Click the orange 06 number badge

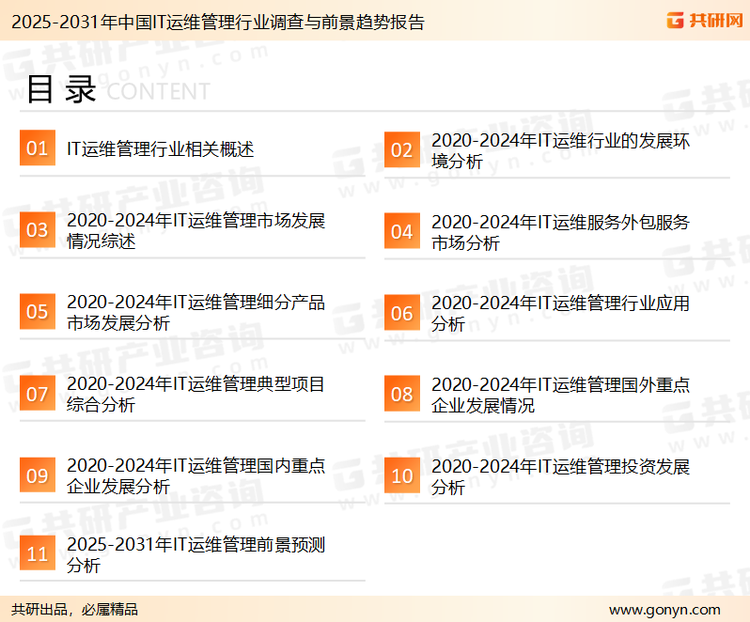(402, 313)
